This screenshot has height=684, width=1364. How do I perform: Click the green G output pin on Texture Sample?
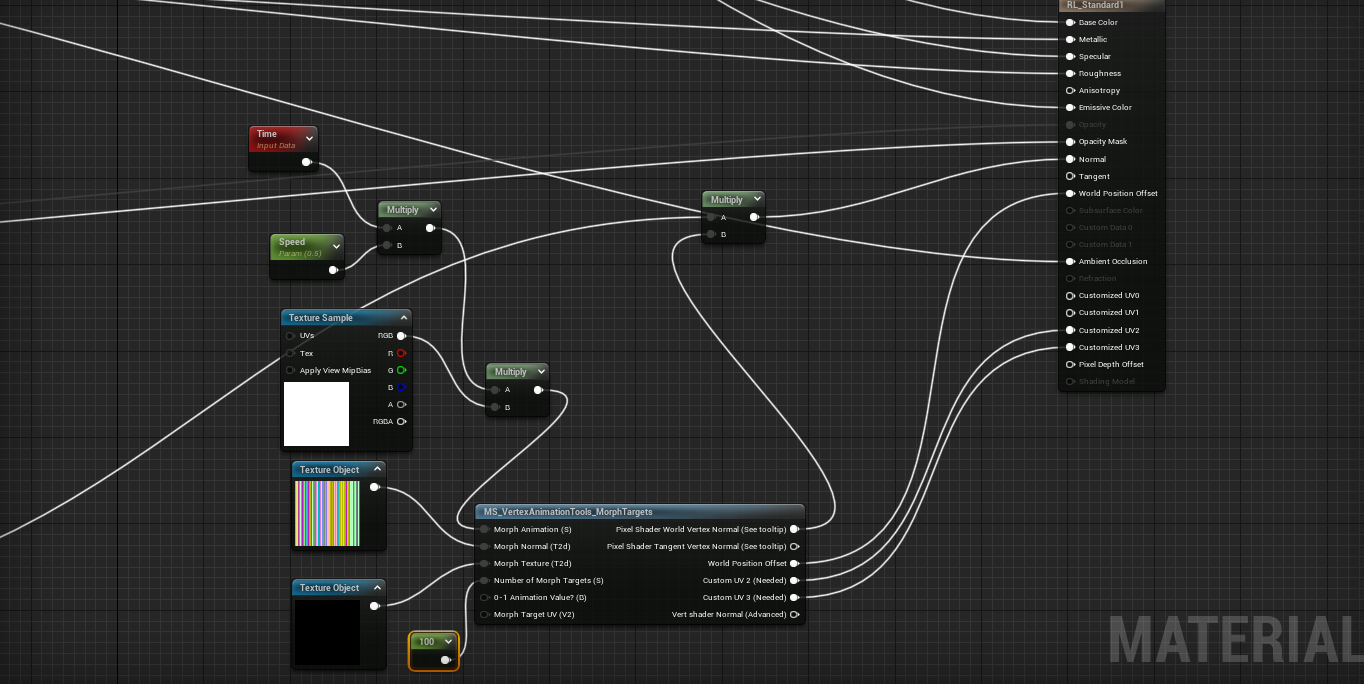[401, 370]
